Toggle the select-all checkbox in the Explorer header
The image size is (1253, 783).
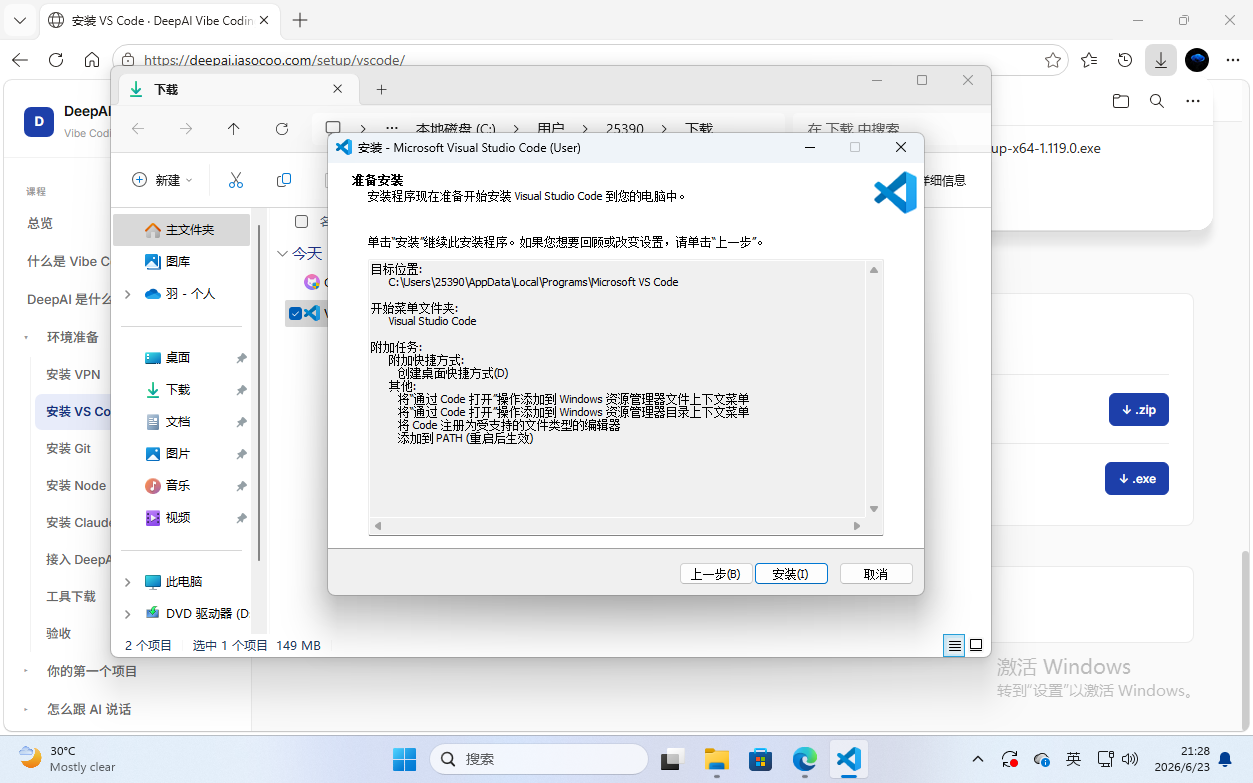301,221
